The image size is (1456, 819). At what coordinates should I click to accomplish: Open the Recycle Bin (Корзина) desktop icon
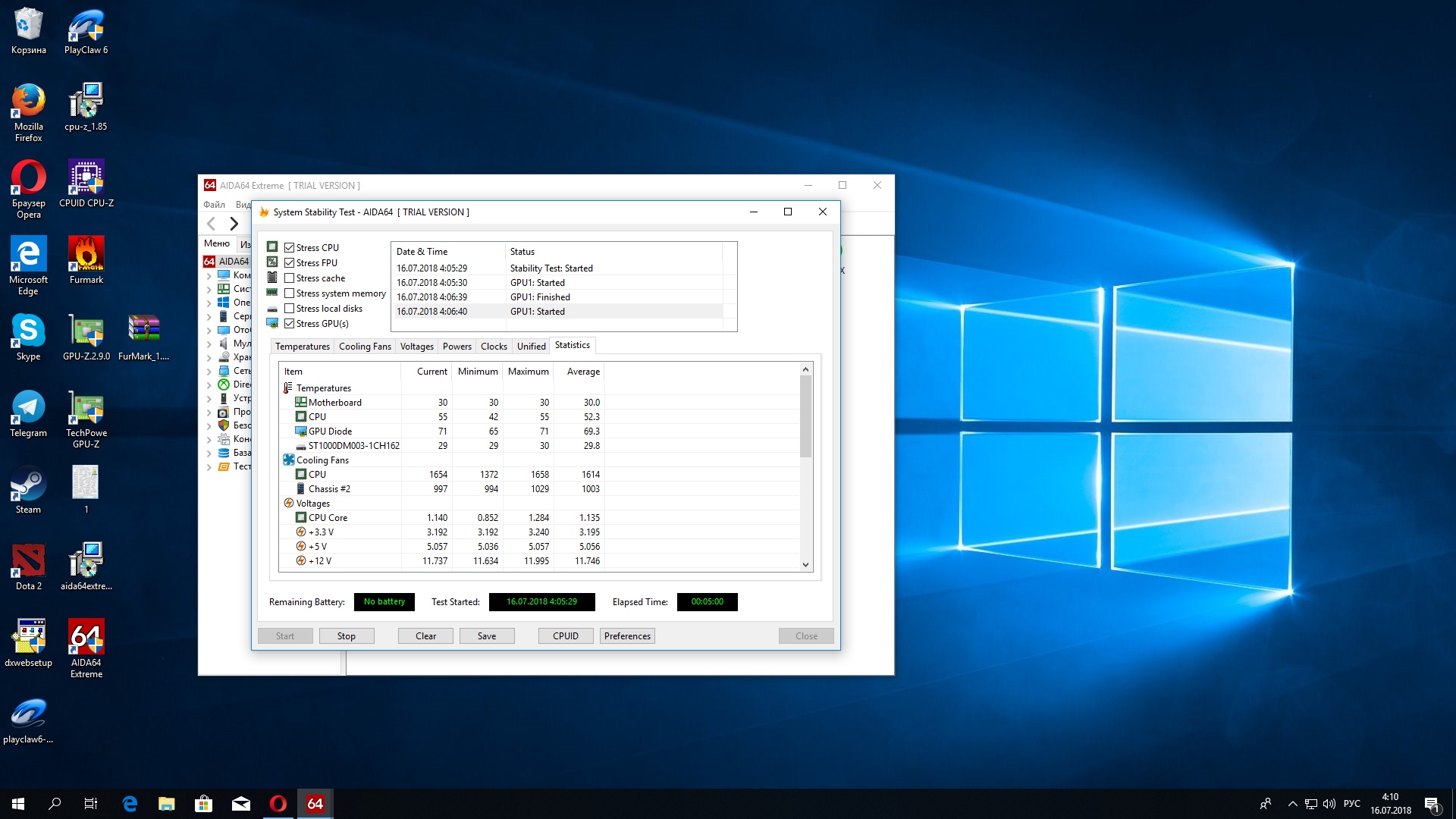(x=28, y=31)
